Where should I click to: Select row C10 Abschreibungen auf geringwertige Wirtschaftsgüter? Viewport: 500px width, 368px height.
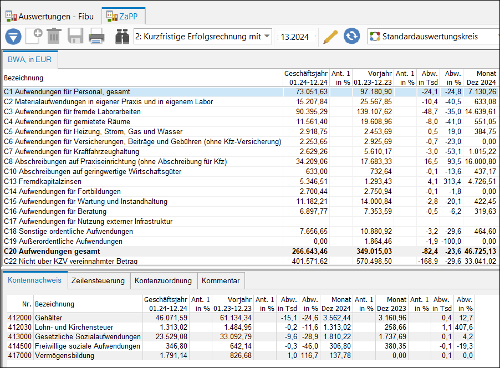(250, 172)
